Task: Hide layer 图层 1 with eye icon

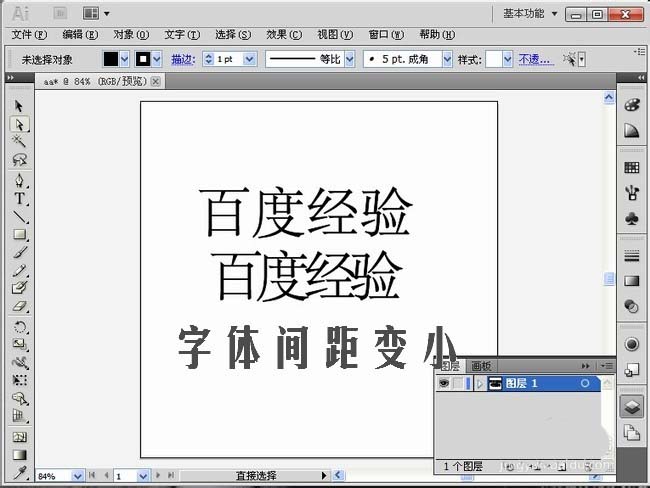Action: (x=444, y=383)
